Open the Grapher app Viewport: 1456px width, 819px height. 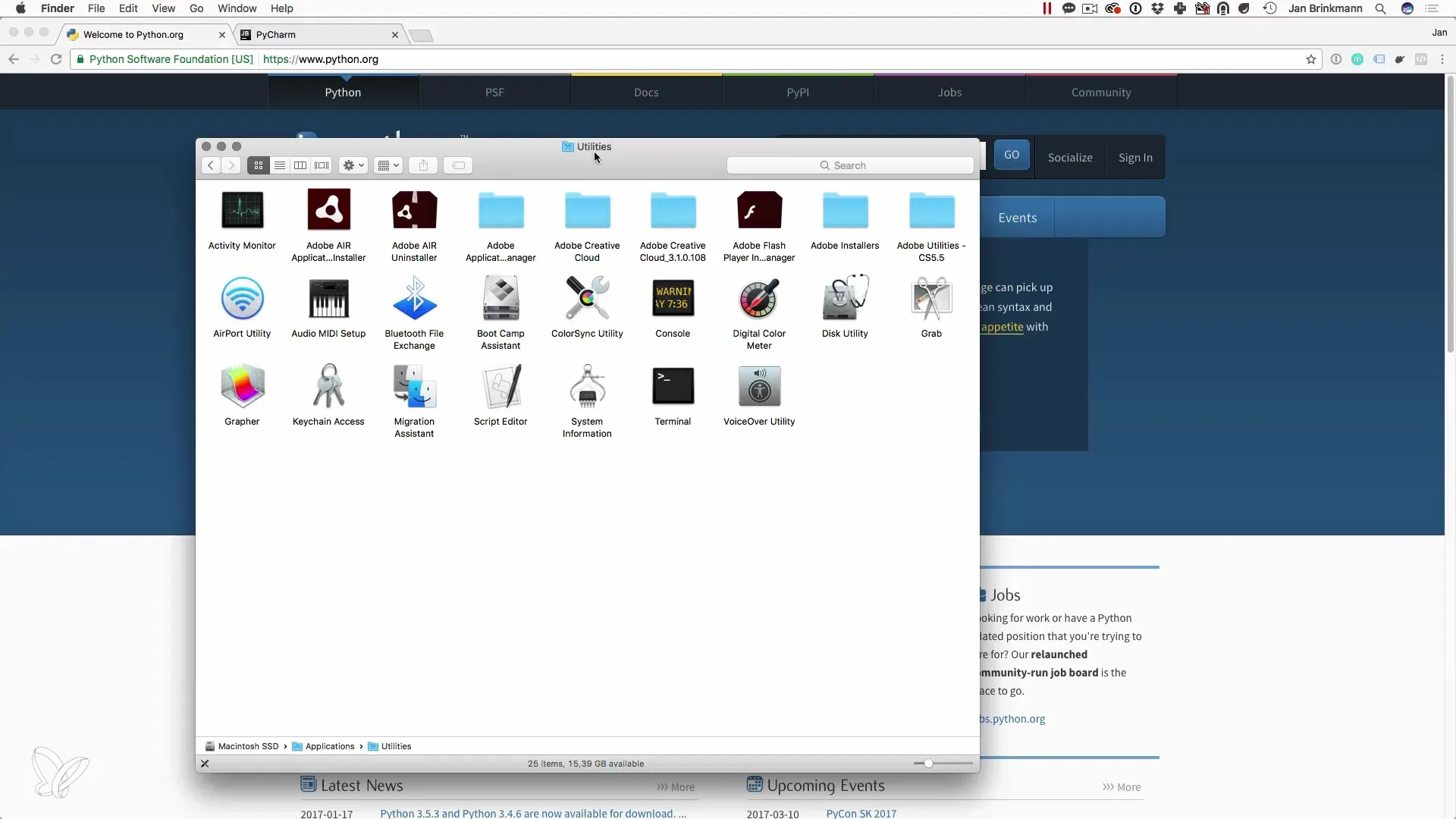[242, 386]
